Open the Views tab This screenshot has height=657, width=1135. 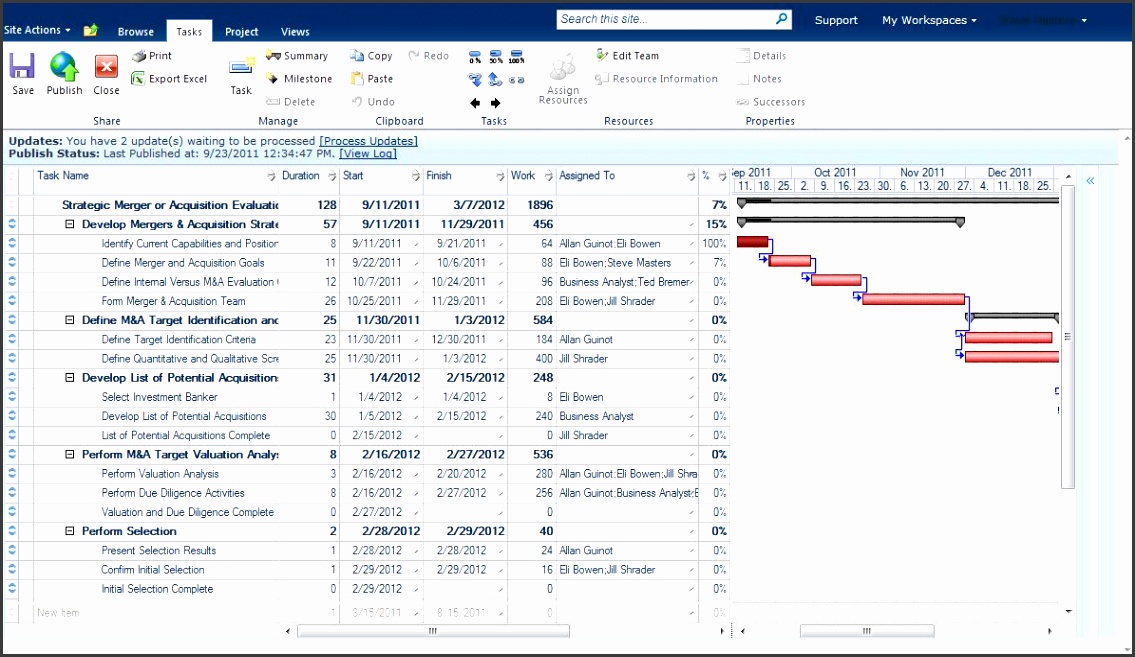295,31
